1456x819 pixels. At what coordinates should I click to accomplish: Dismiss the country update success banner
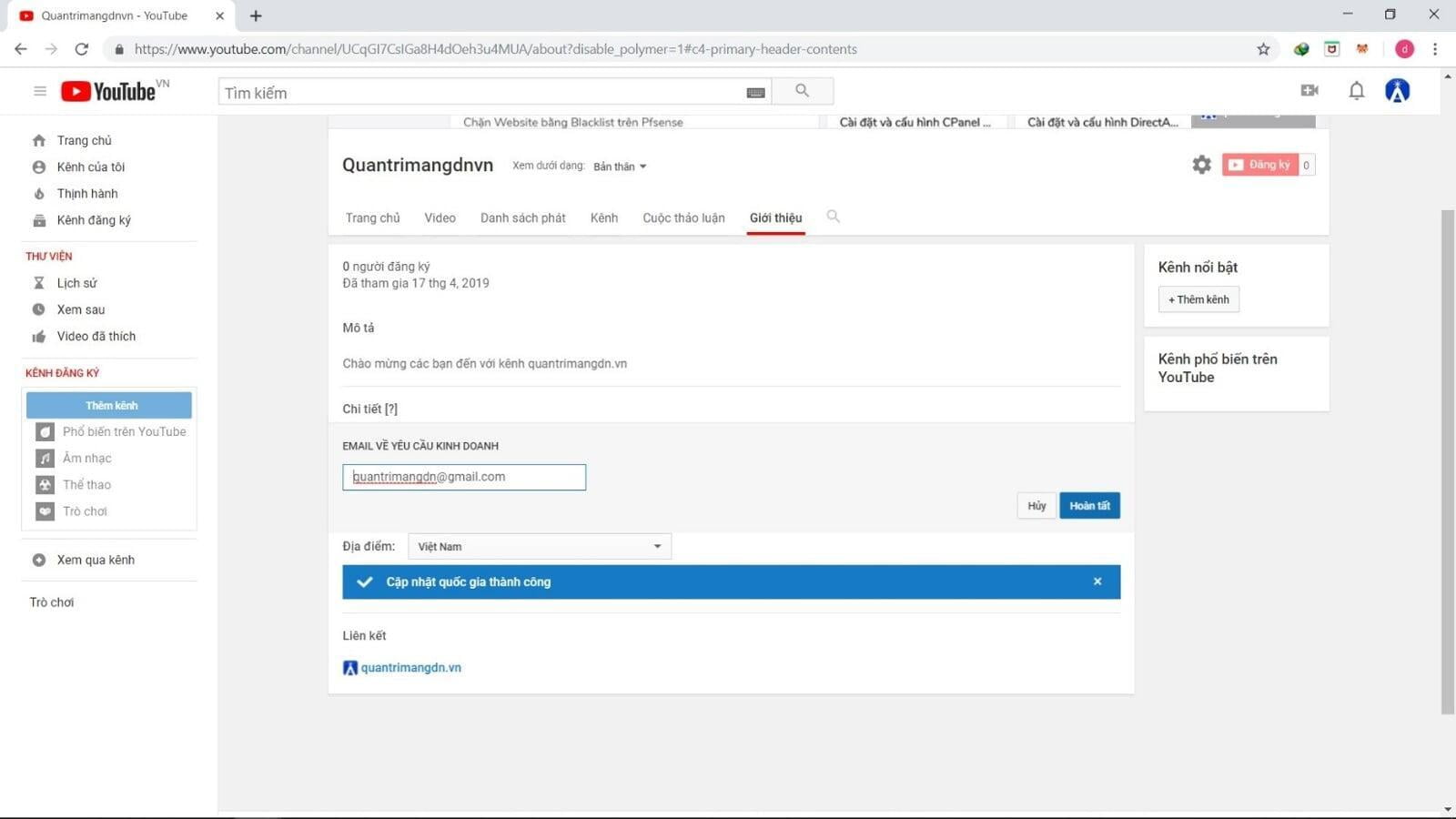[1097, 581]
